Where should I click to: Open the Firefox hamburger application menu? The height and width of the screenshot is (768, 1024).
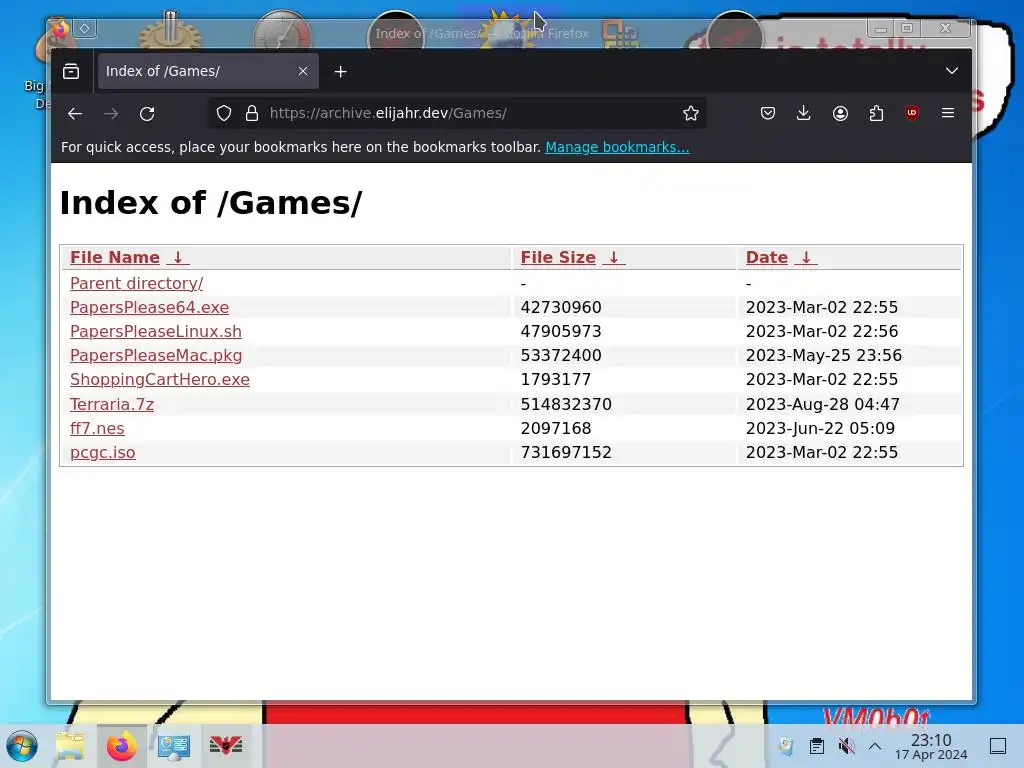click(x=948, y=113)
